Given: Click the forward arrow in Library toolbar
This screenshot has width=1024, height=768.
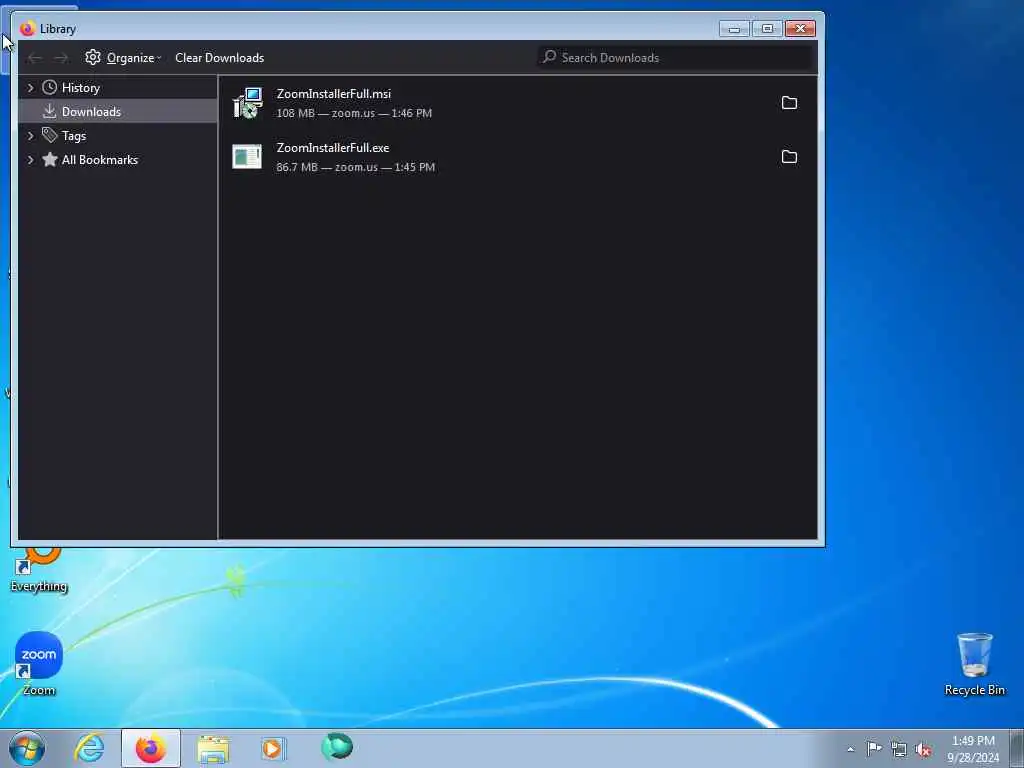Looking at the screenshot, I should click(61, 58).
